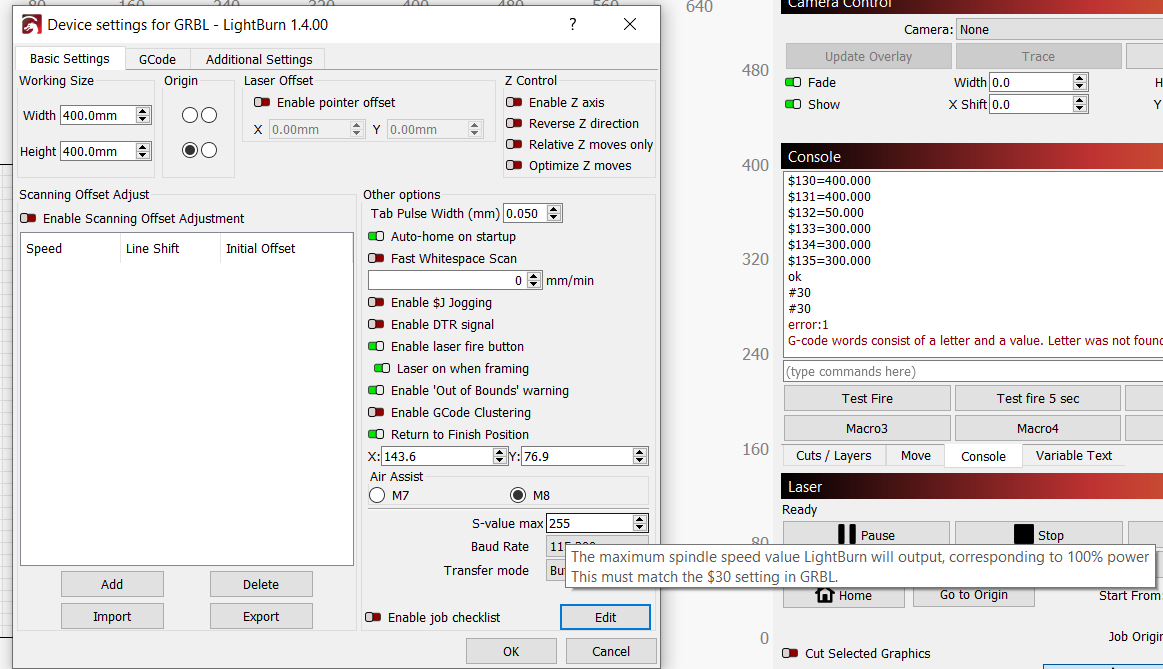The width and height of the screenshot is (1163, 669).
Task: Close the Device settings dialog
Action: 630,24
